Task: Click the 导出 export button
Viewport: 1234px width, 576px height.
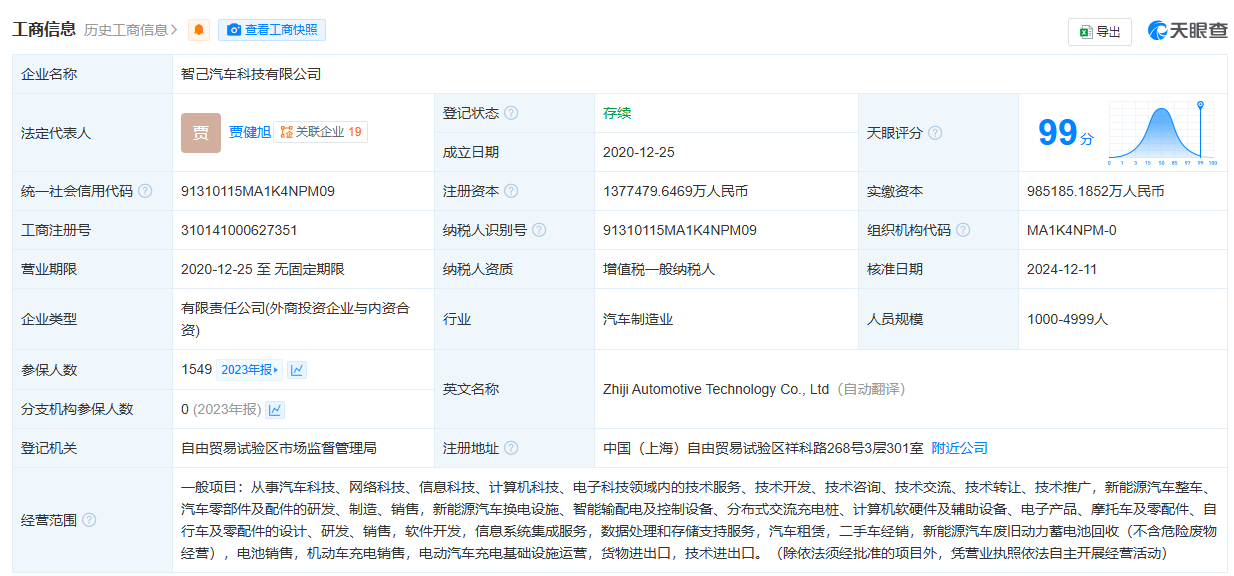Action: (1100, 31)
